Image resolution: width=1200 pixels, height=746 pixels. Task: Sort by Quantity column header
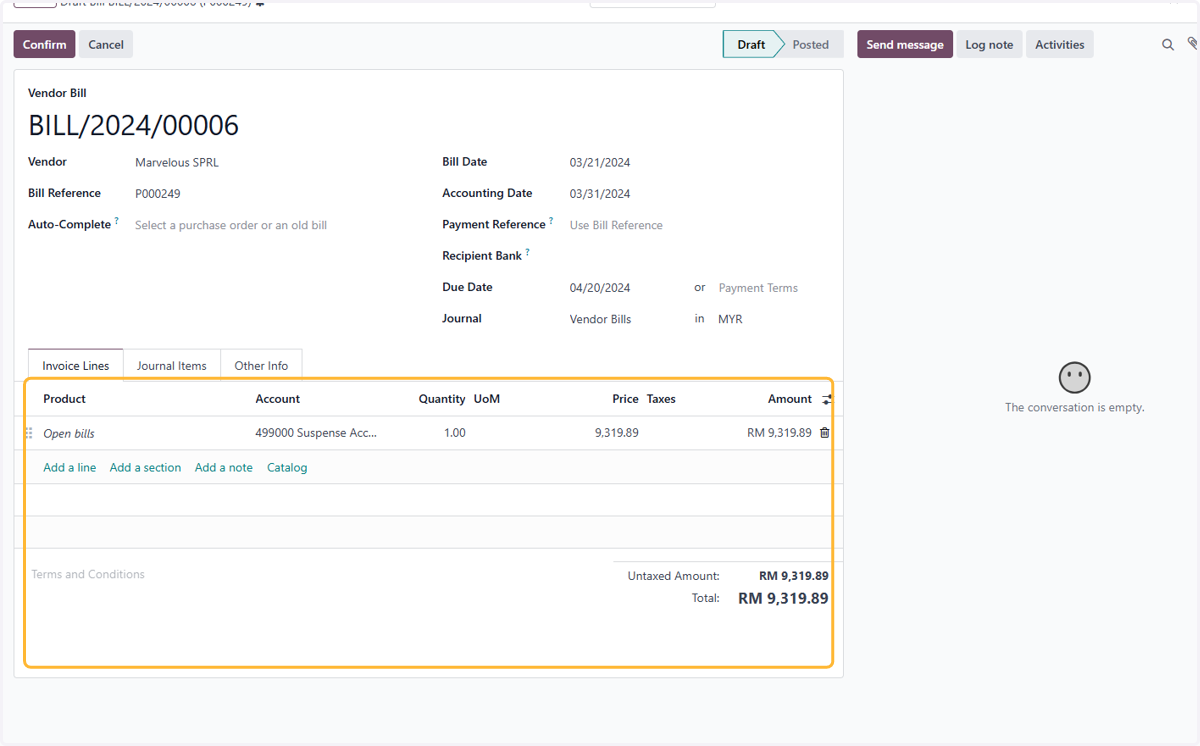442,398
